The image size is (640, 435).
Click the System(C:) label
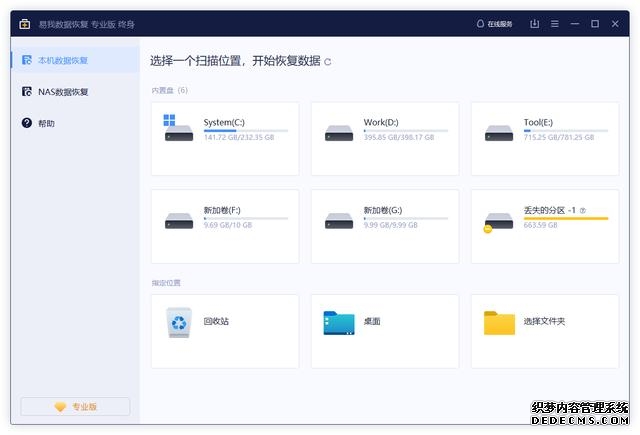coord(224,122)
